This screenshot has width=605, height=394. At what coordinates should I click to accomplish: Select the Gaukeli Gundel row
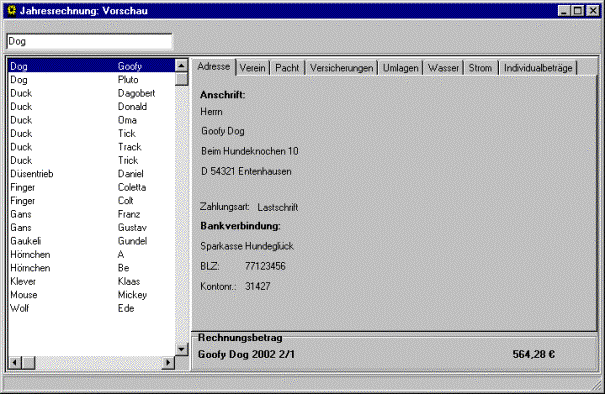point(92,241)
